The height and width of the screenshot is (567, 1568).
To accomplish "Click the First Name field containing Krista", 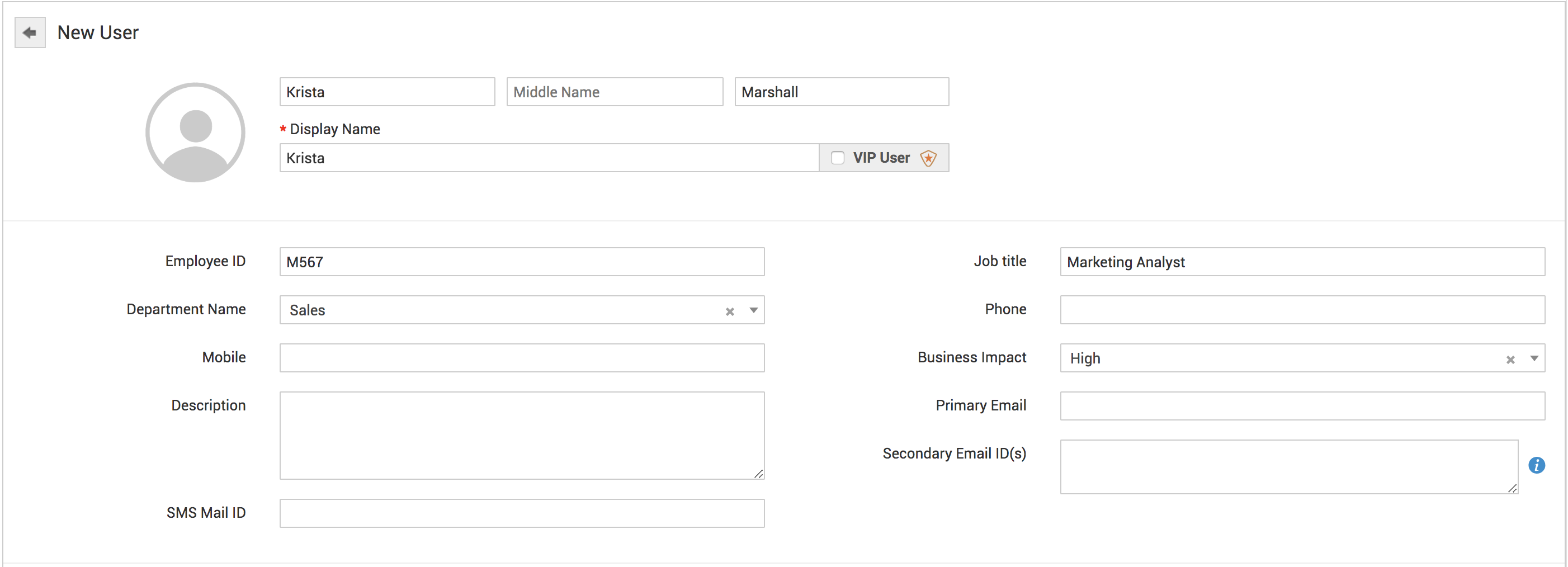I will (x=387, y=92).
